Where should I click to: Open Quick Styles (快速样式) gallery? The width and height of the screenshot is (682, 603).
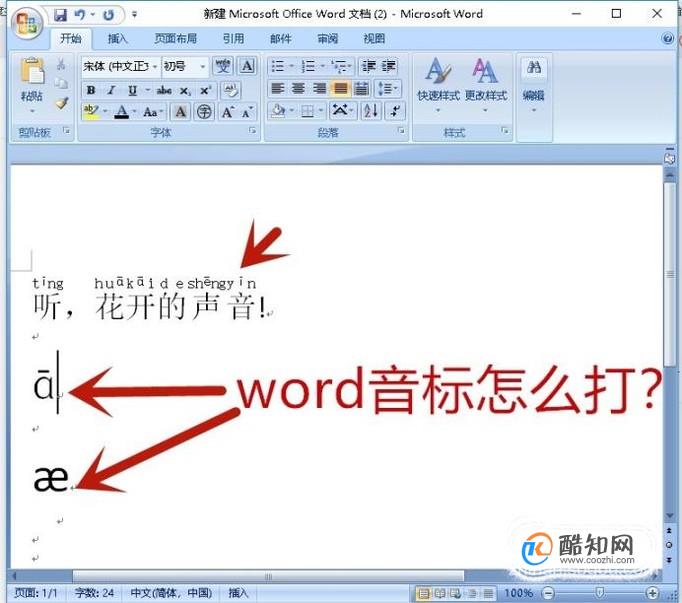coord(438,85)
